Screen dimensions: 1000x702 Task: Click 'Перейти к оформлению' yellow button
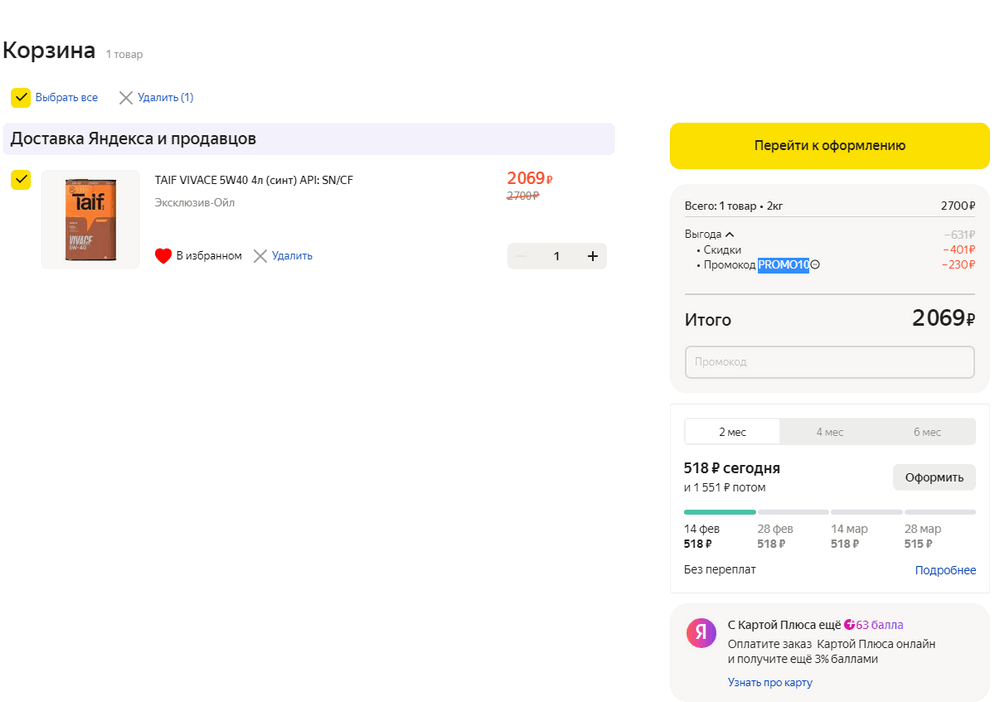(x=829, y=145)
